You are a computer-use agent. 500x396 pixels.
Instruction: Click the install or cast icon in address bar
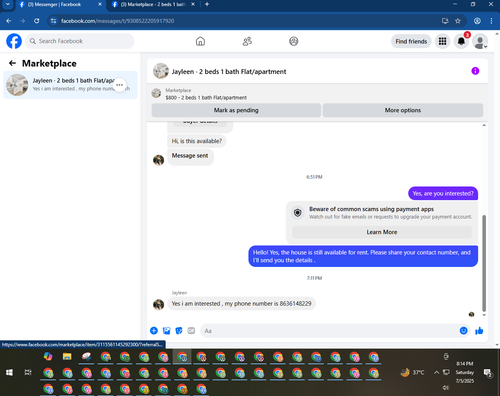point(445,21)
